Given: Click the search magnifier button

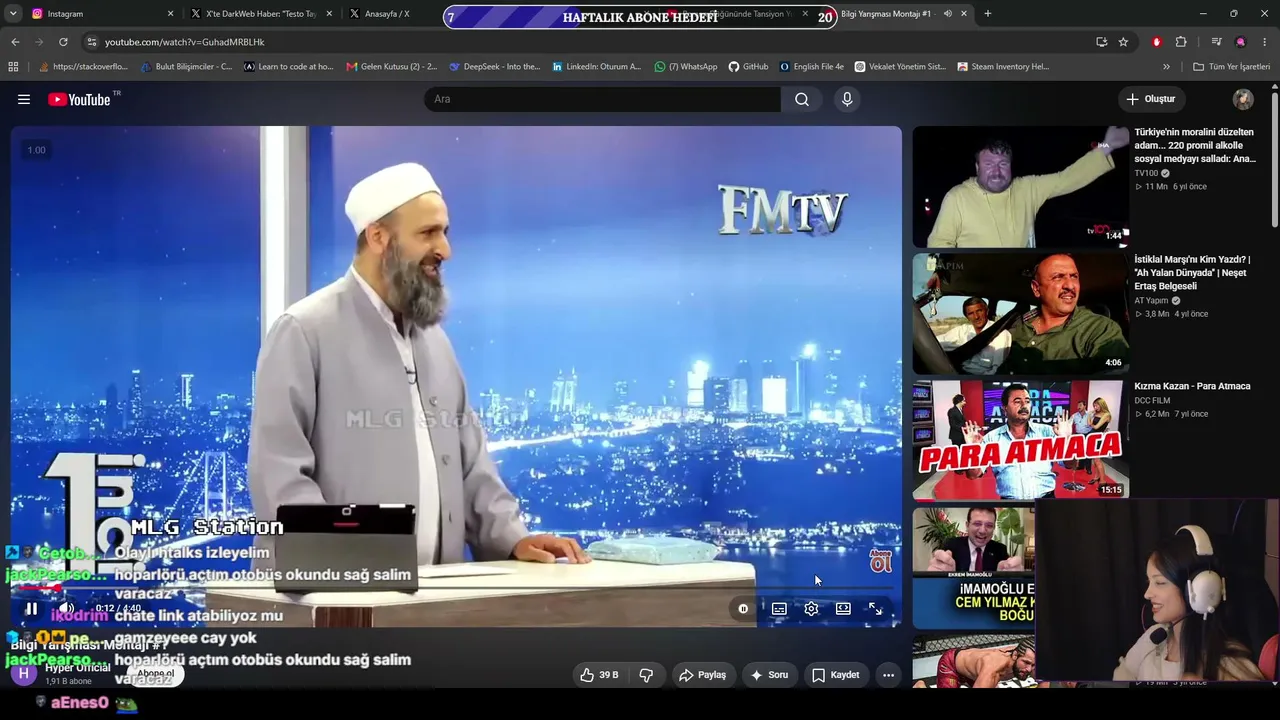Looking at the screenshot, I should pos(802,99).
